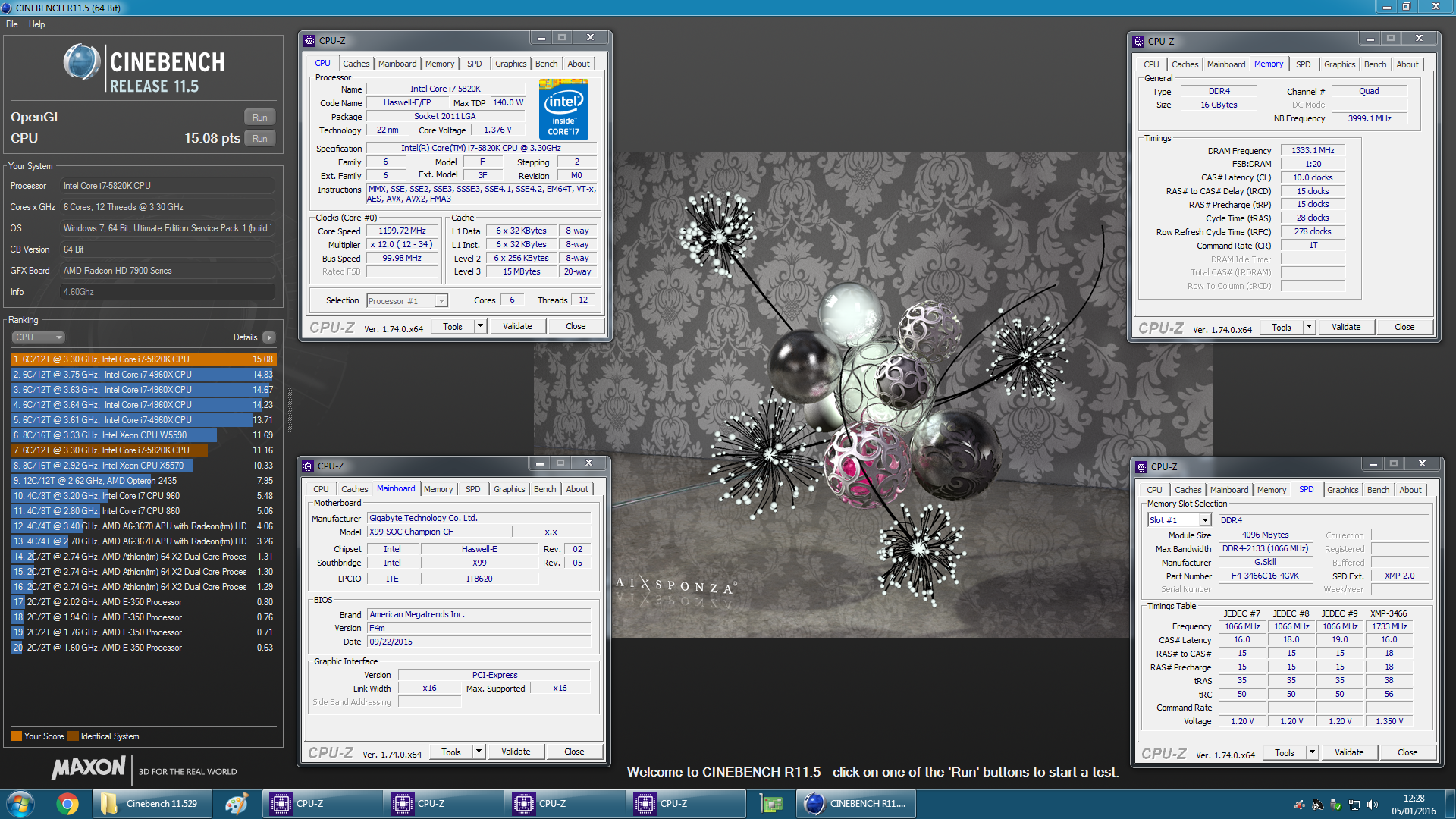Switch to CINEBENCH R11 taskbar button
1456x819 pixels.
[857, 804]
